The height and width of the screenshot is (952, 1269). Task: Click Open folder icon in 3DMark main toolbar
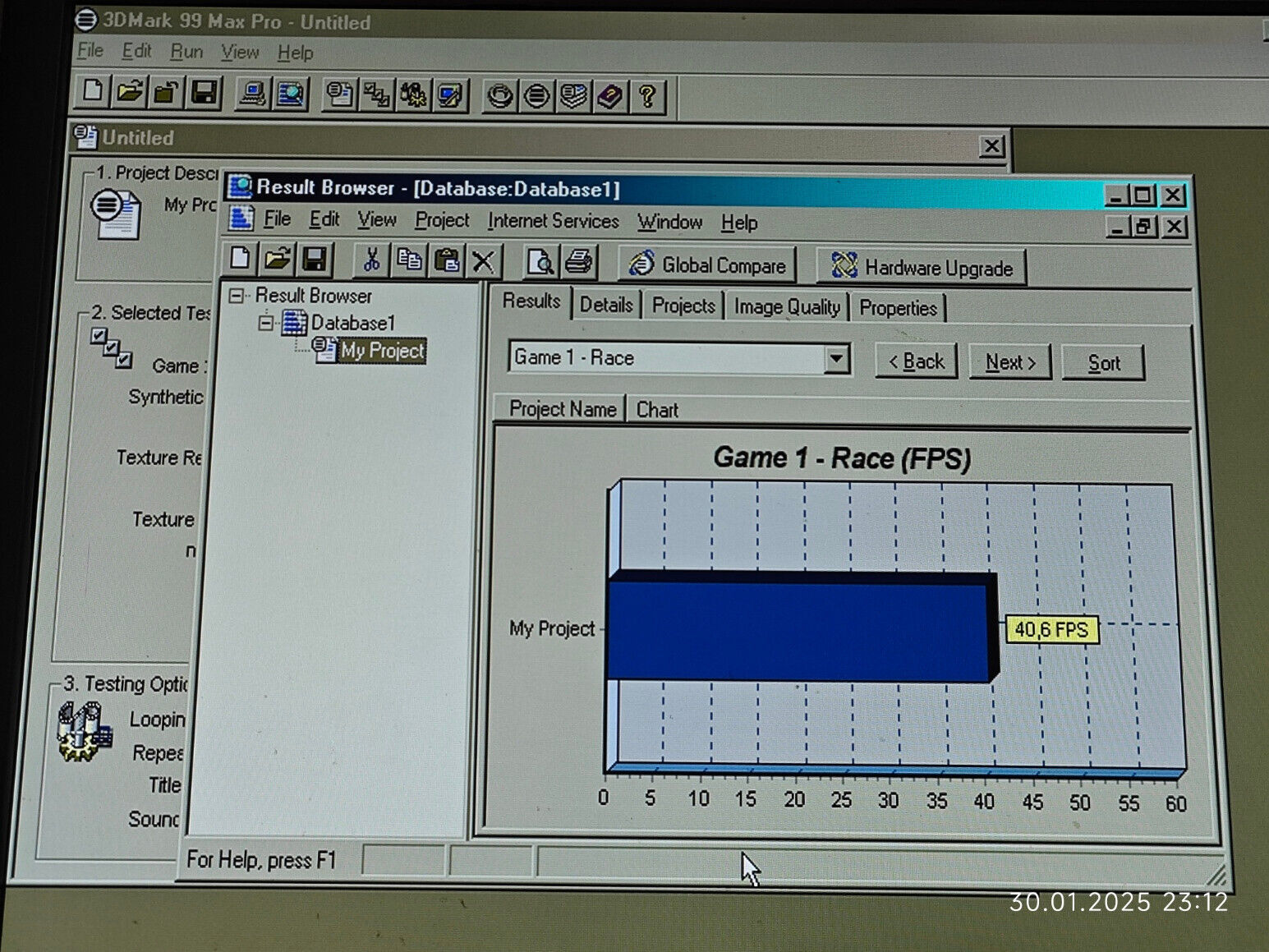click(x=129, y=92)
